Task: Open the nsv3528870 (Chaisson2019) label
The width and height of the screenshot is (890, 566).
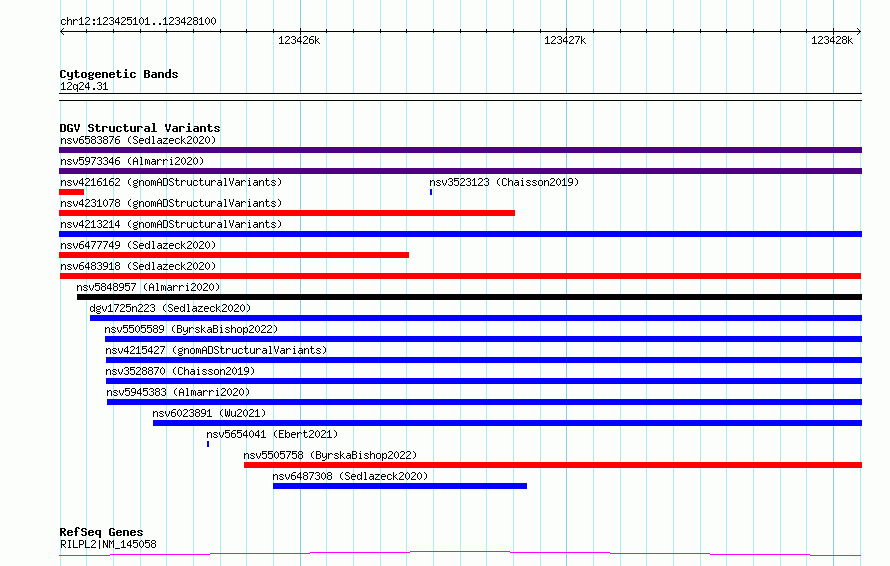Action: click(x=180, y=371)
